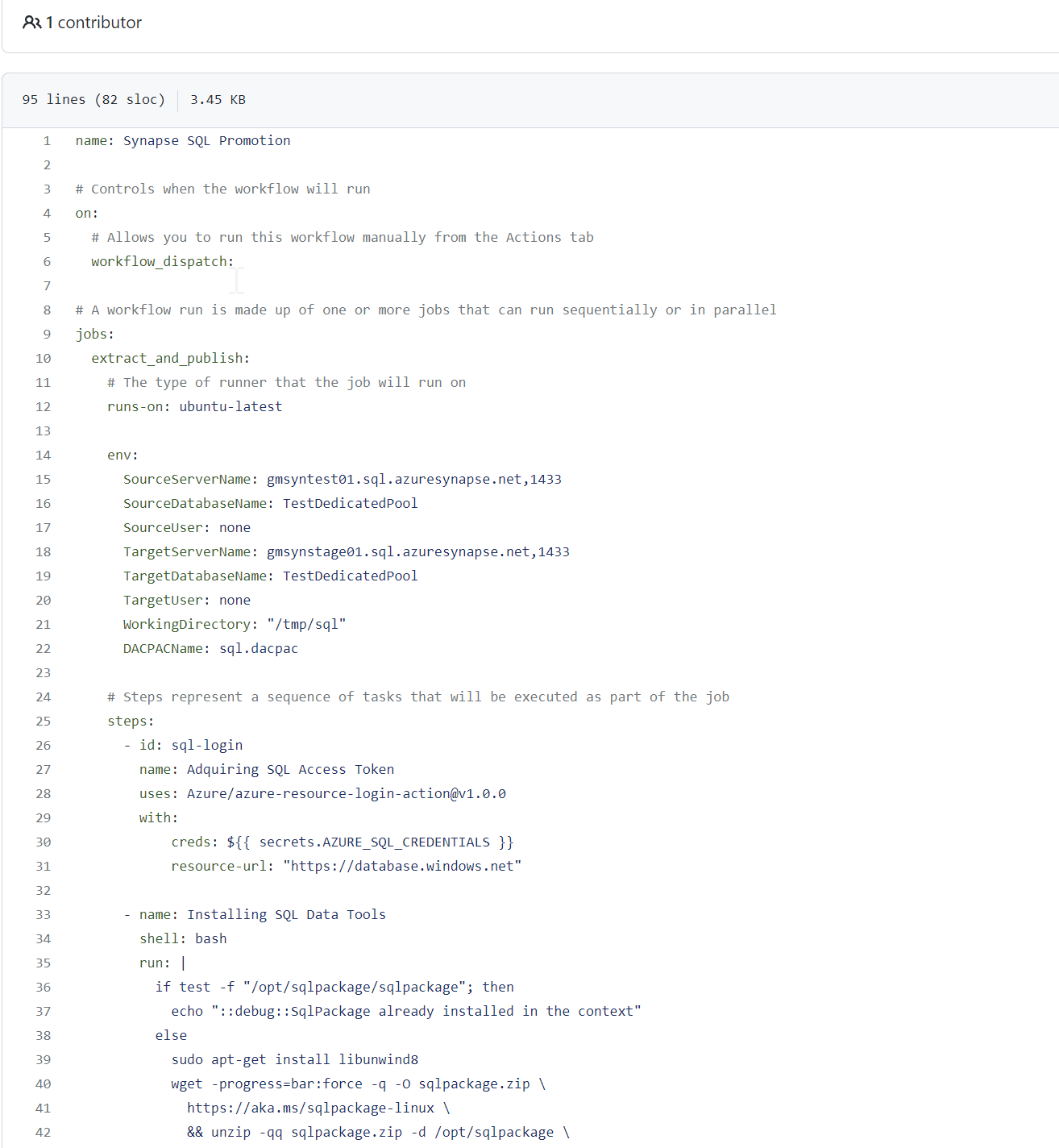
Task: Click resource-url "https://database.windows.net"
Action: (x=347, y=867)
